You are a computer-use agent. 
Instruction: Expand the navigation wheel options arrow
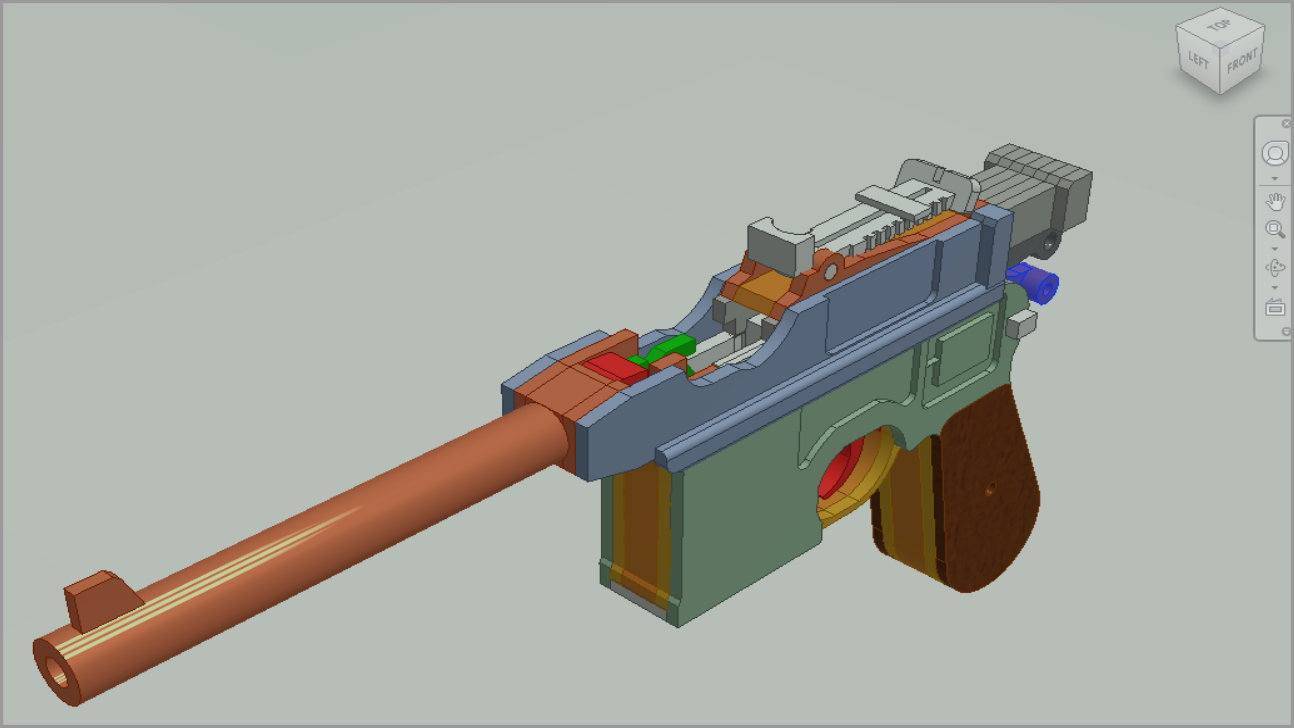1275,179
